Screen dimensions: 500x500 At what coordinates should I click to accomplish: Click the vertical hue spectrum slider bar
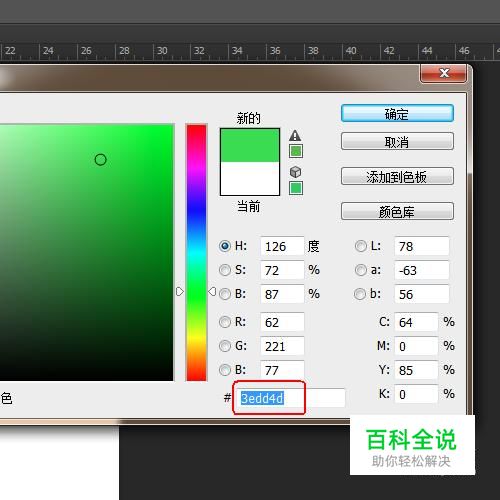pos(196,253)
